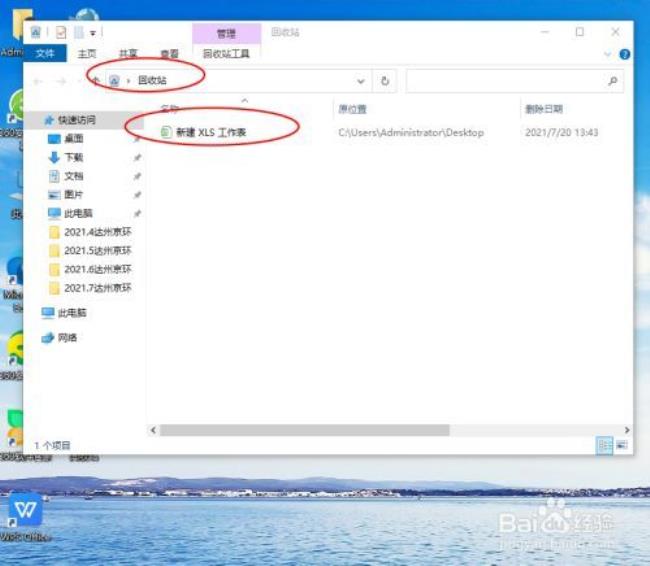Open the 文件 menu tab
The image size is (650, 566).
pyautogui.click(x=45, y=53)
